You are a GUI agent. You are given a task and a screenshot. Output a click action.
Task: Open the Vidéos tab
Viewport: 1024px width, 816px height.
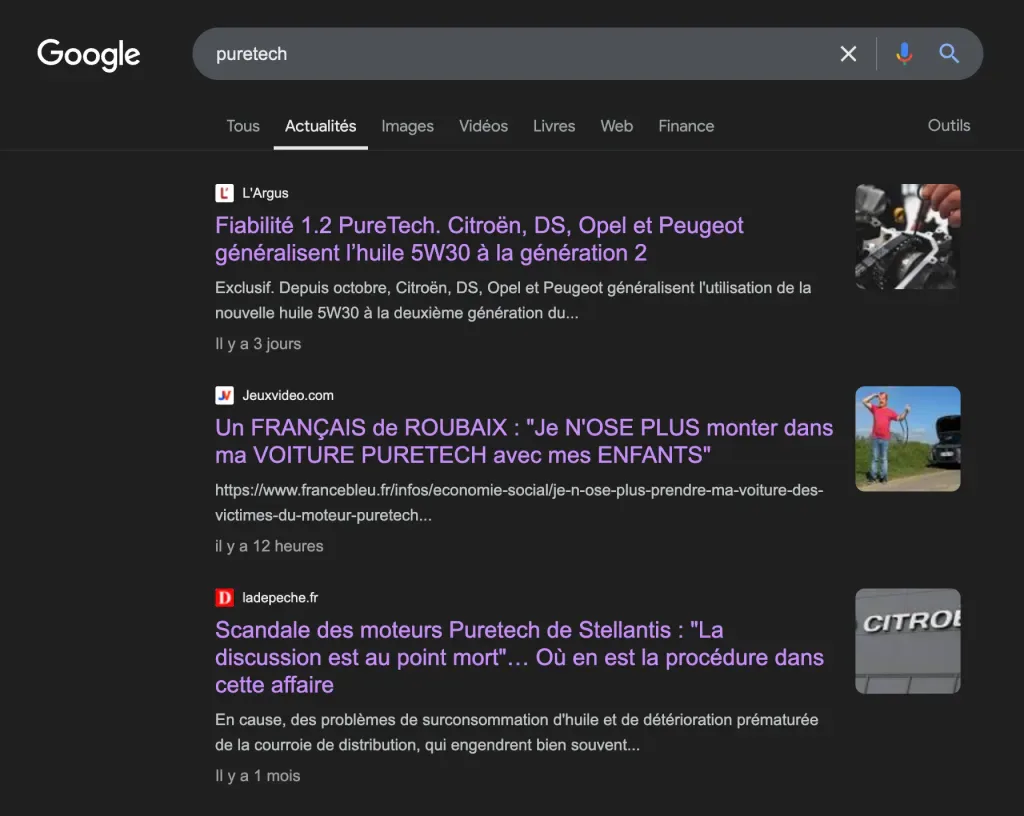[483, 126]
